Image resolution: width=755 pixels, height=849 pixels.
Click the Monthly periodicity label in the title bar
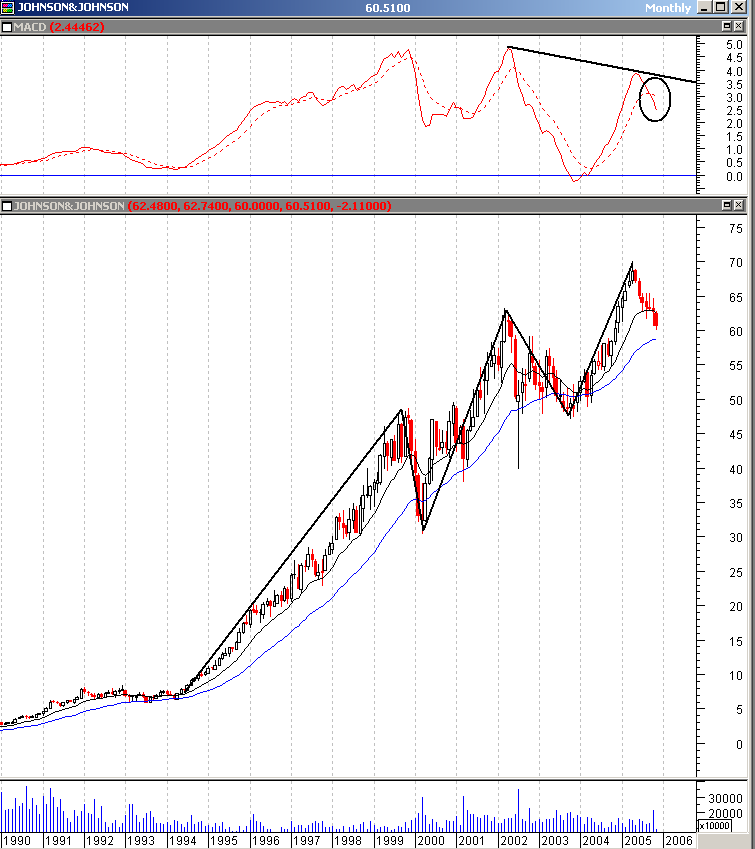(668, 8)
